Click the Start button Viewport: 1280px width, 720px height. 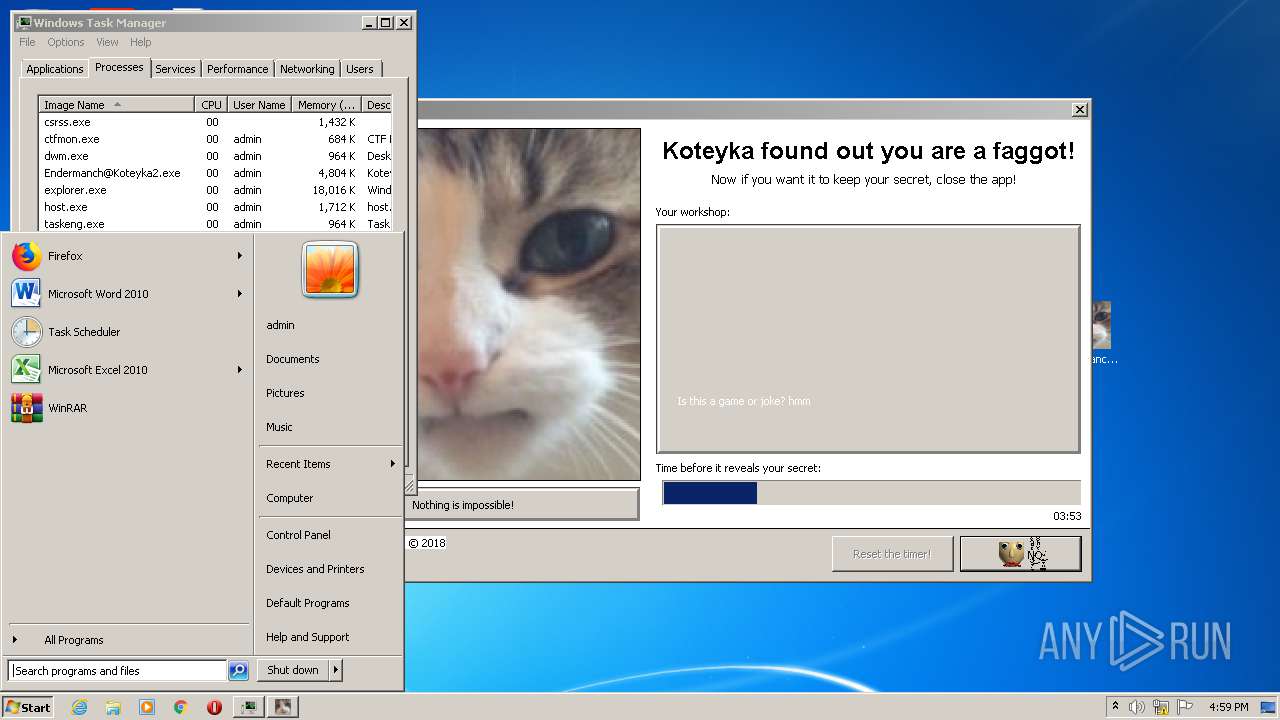tap(28, 707)
